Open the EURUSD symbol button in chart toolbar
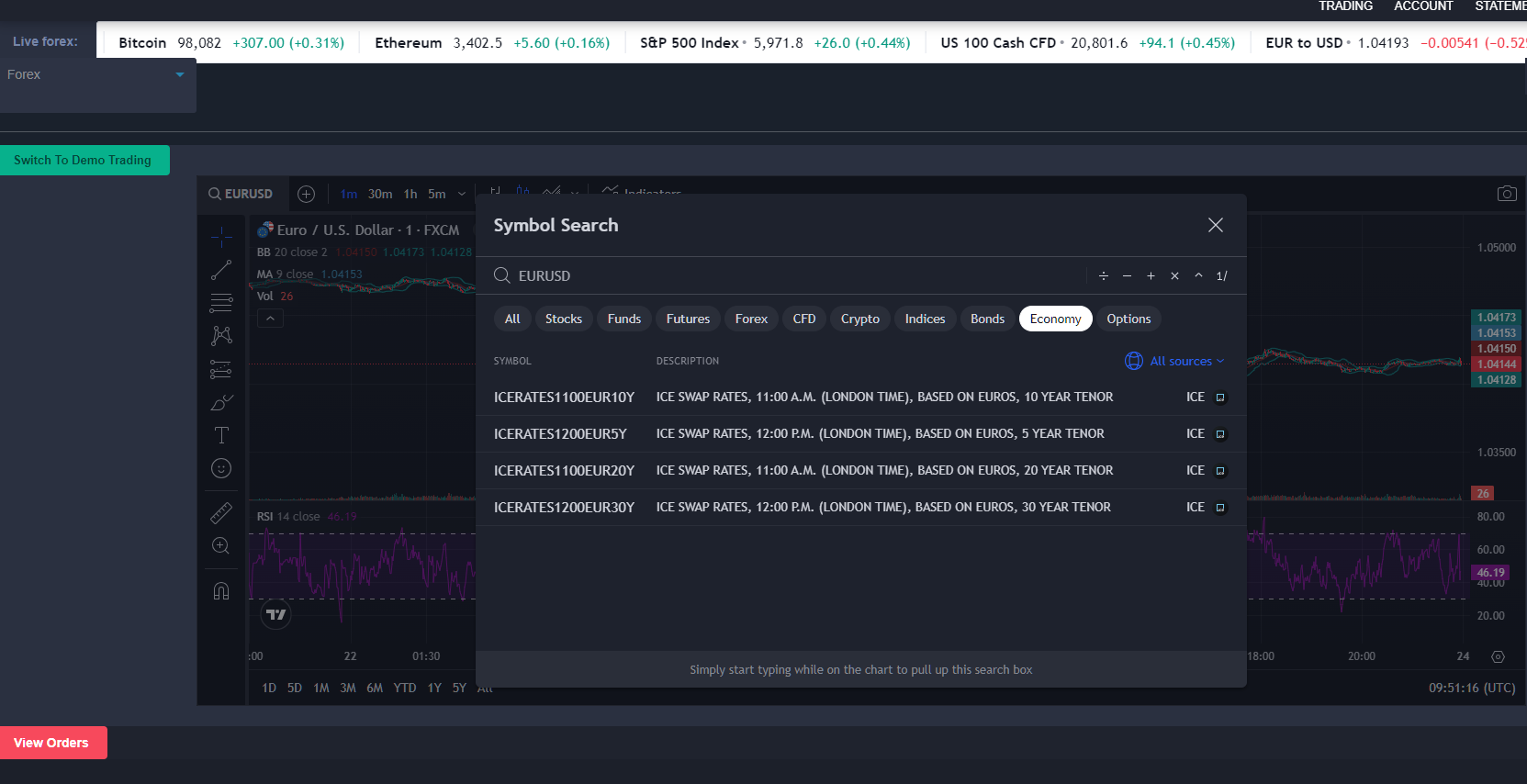 tap(241, 194)
